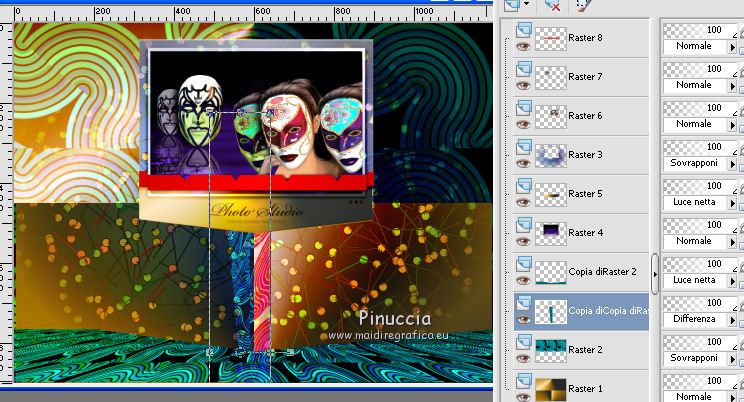
Task: Expand layers panel using the divider arrow
Action: coord(655,274)
